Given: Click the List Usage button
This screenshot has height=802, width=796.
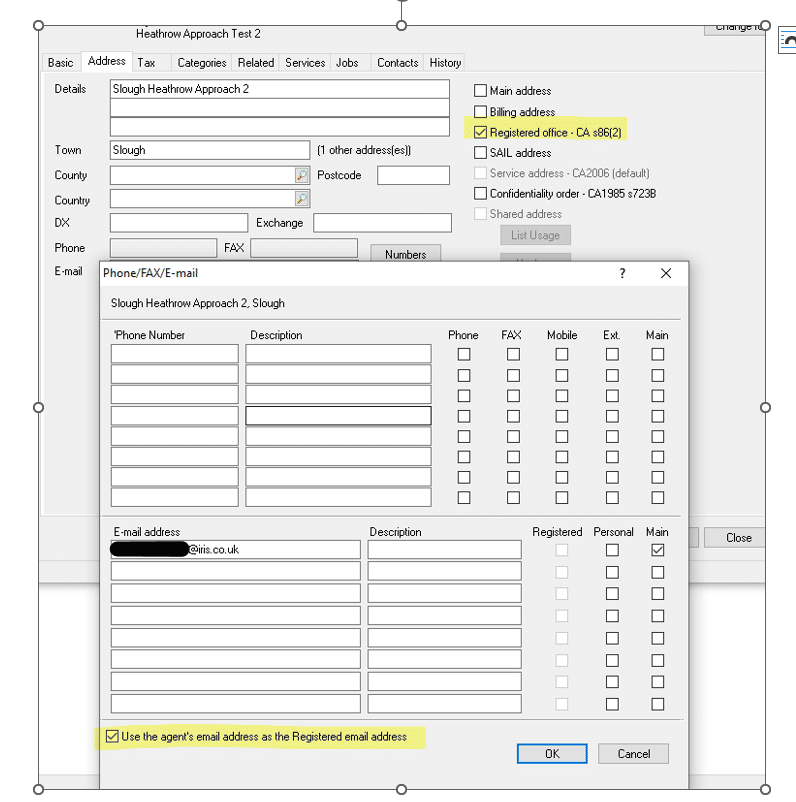Looking at the screenshot, I should pos(535,235).
